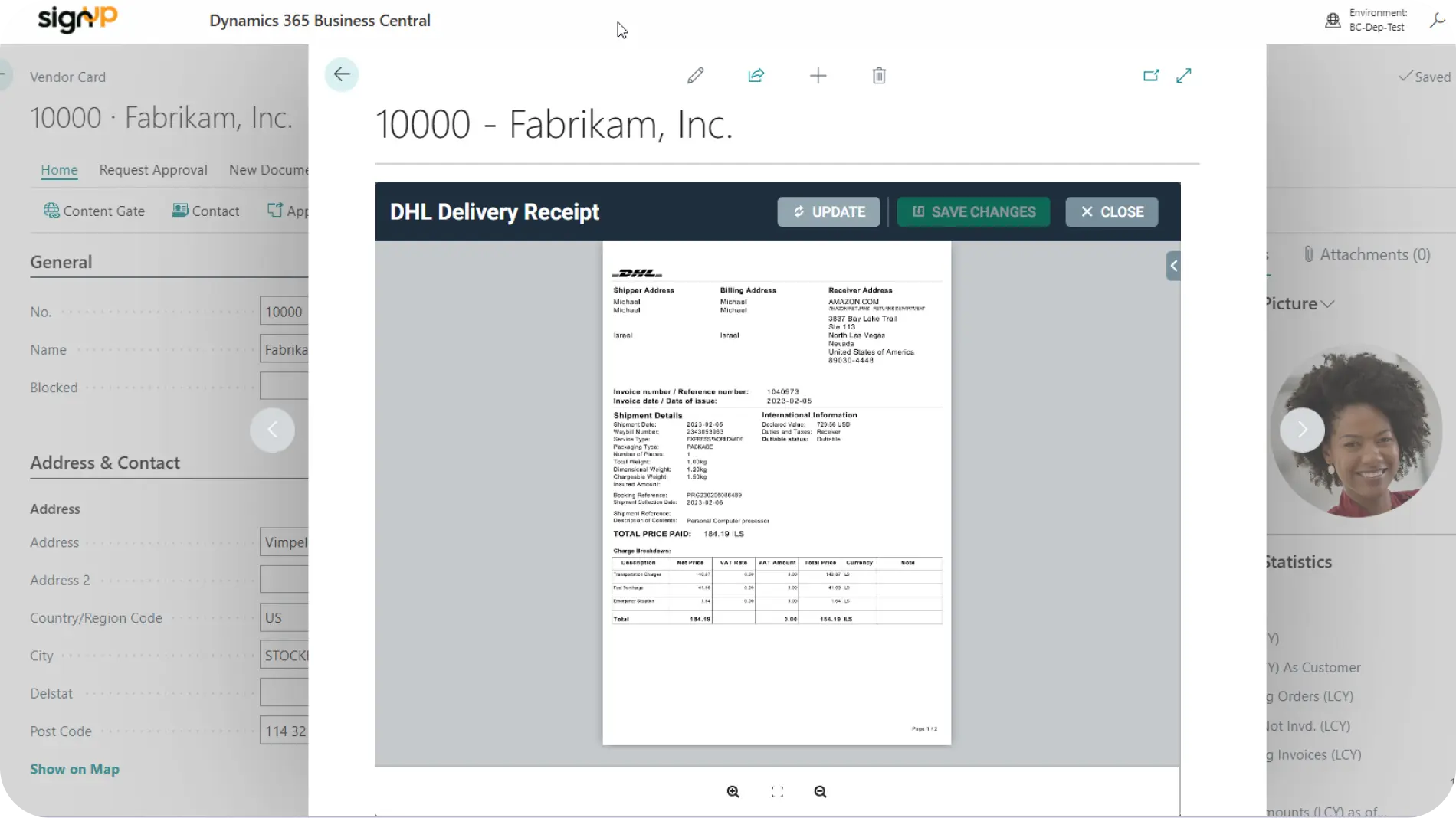Click the City input field
1456x818 pixels.
click(284, 656)
